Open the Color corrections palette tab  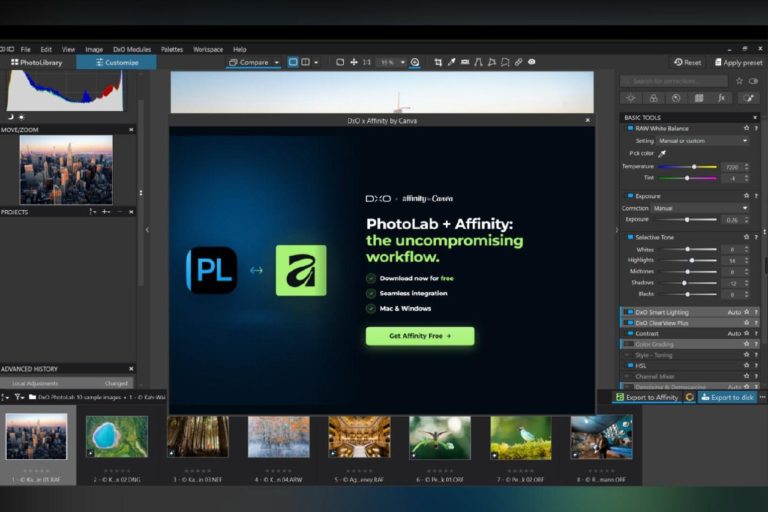point(653,98)
